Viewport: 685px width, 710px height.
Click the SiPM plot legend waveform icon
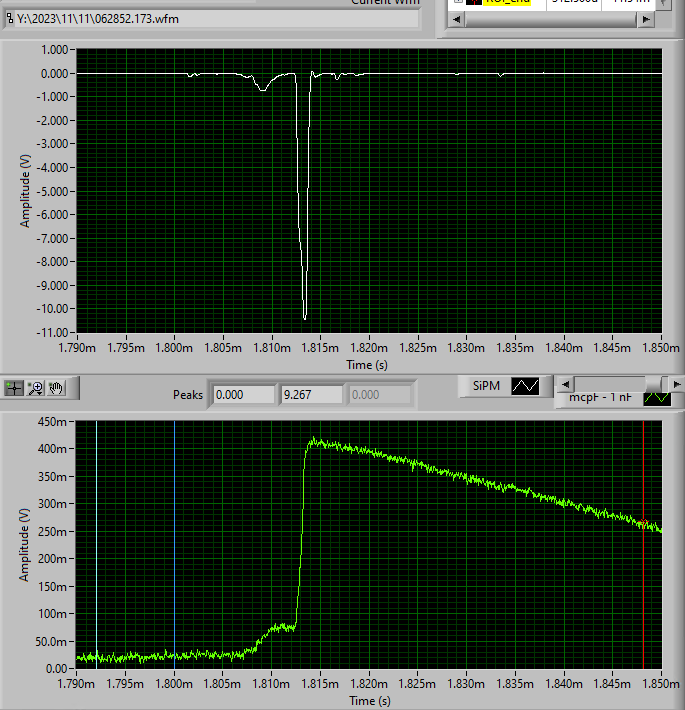coord(525,386)
